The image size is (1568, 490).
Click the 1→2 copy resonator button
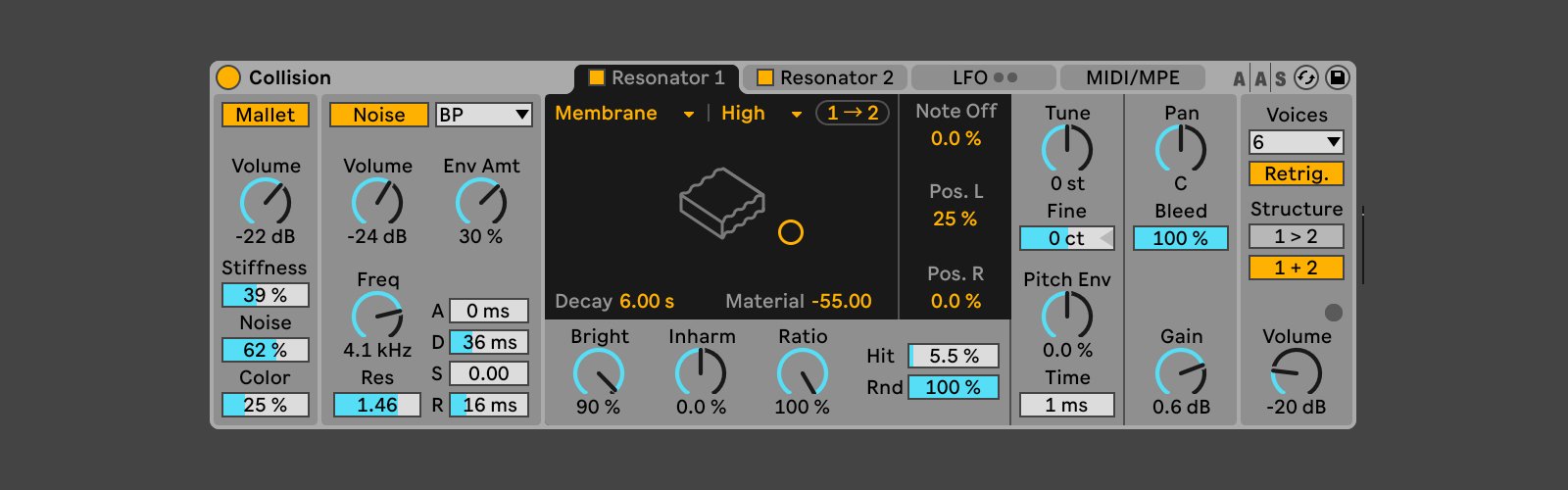[x=853, y=113]
